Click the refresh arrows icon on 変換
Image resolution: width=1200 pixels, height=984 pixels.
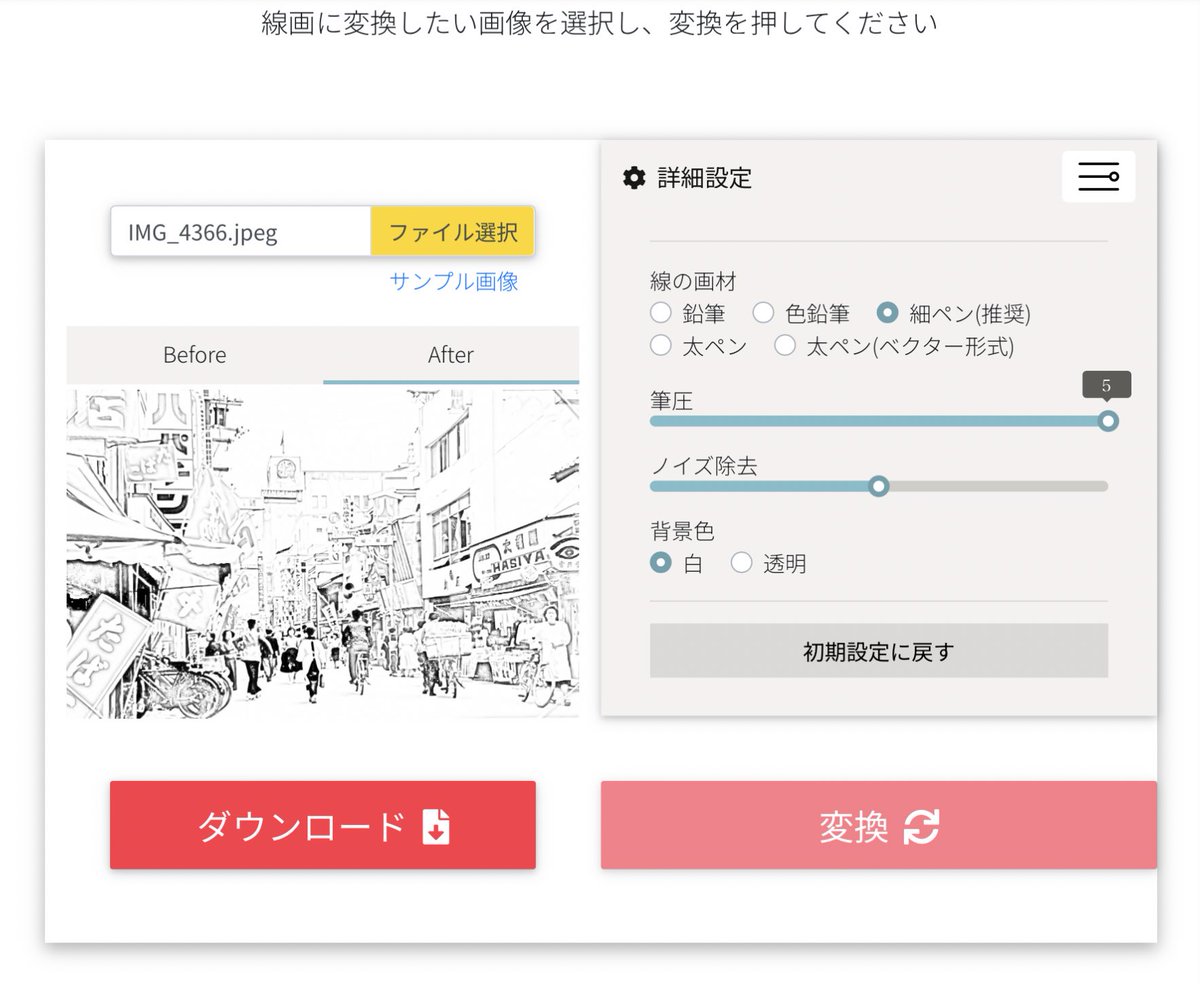pos(921,826)
